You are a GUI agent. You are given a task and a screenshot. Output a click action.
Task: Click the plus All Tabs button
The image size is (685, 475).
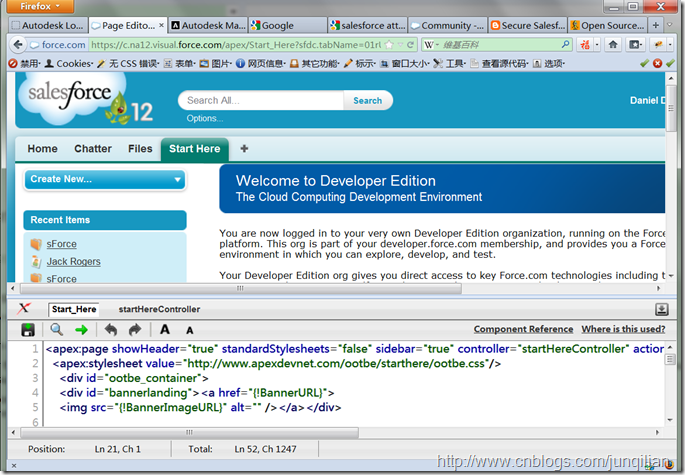point(244,149)
